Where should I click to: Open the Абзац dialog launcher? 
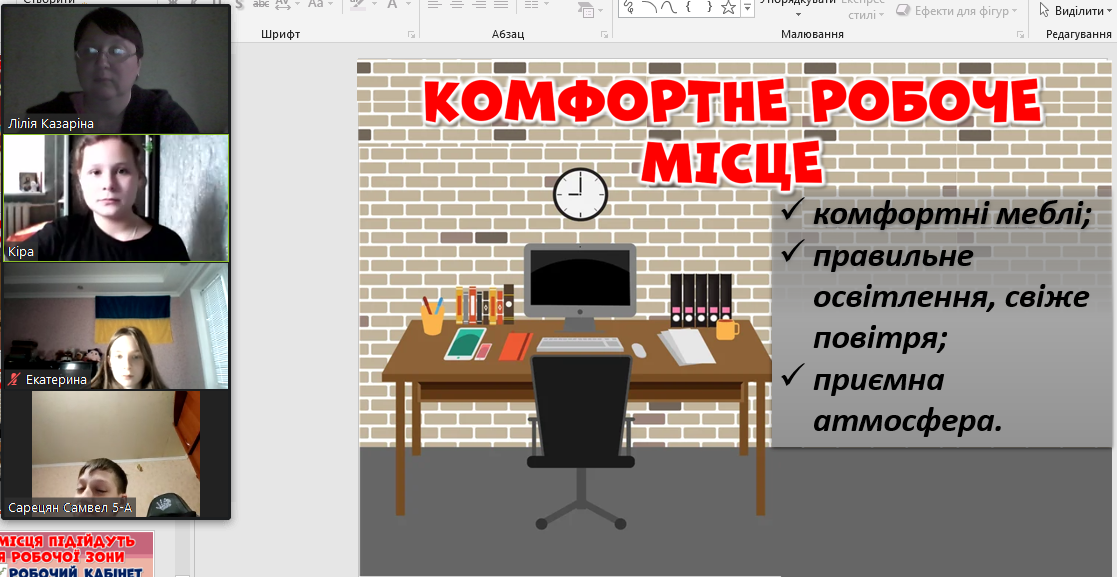(605, 35)
